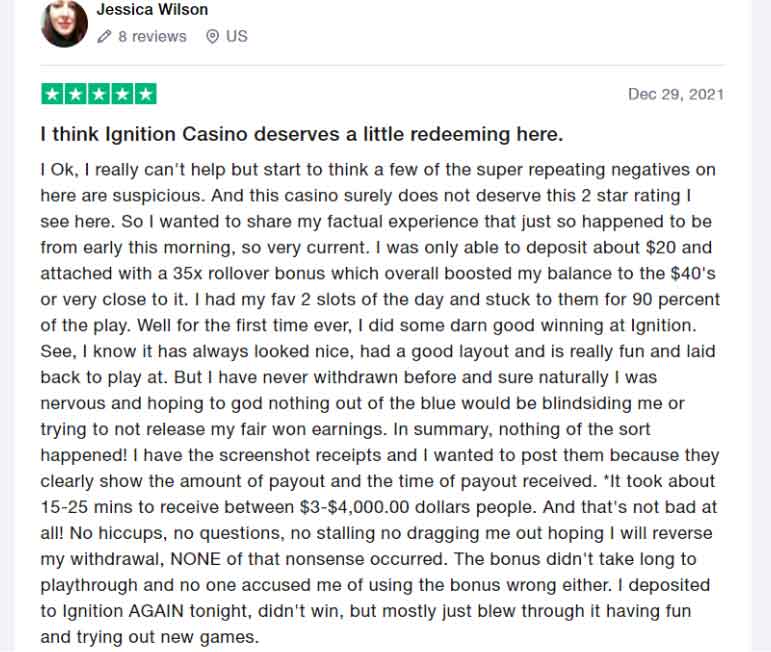Select the third green rating star
This screenshot has height=652, width=771.
(x=99, y=95)
